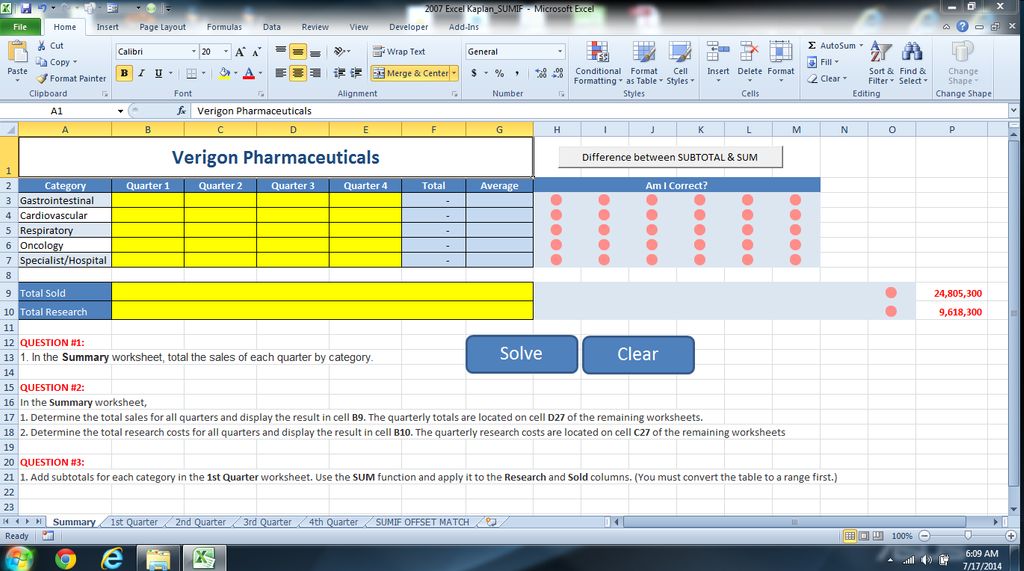Toggle Align Text Left
The image size is (1024, 571).
click(281, 73)
